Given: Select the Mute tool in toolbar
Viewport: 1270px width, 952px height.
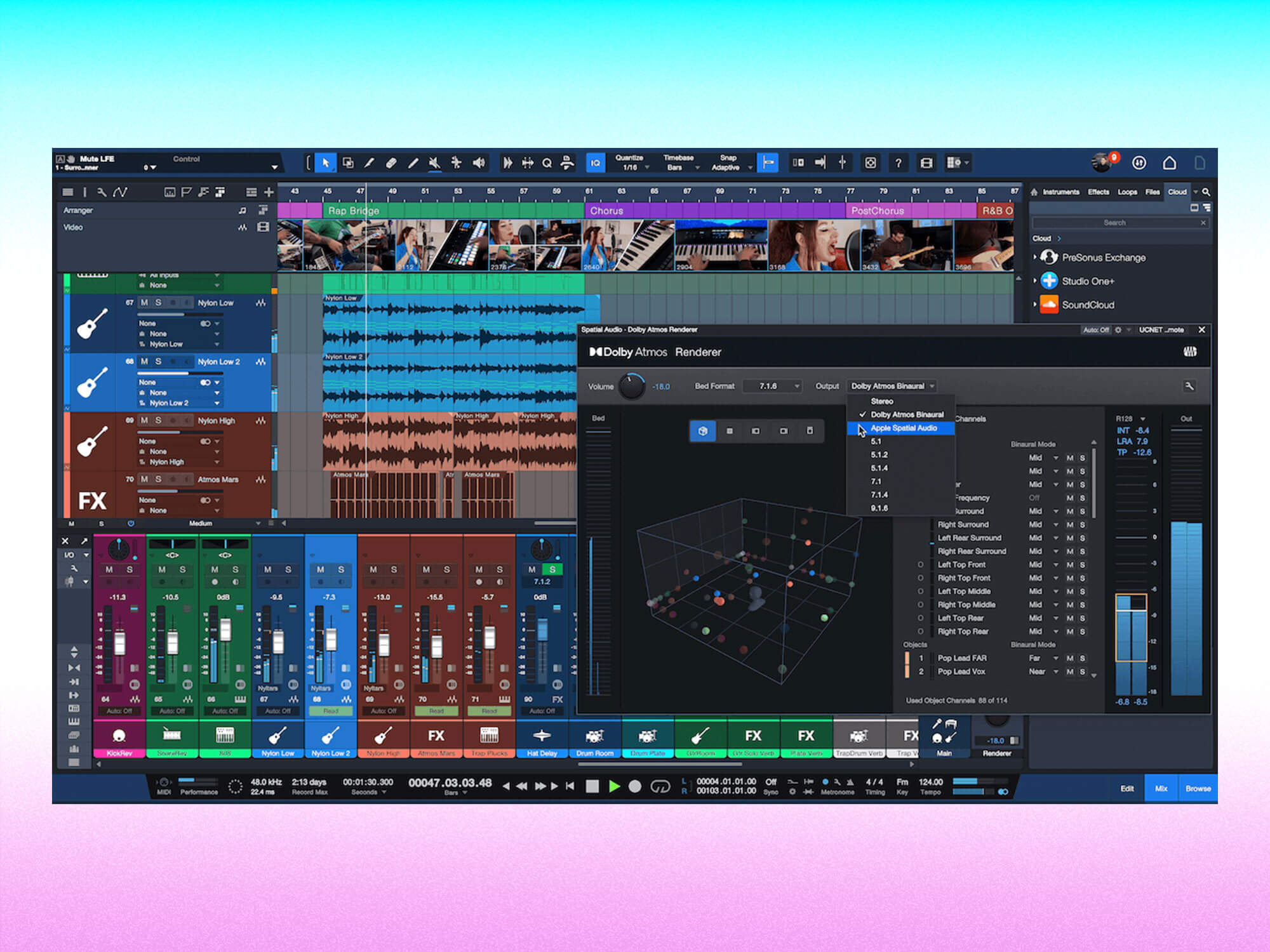Looking at the screenshot, I should (x=434, y=163).
